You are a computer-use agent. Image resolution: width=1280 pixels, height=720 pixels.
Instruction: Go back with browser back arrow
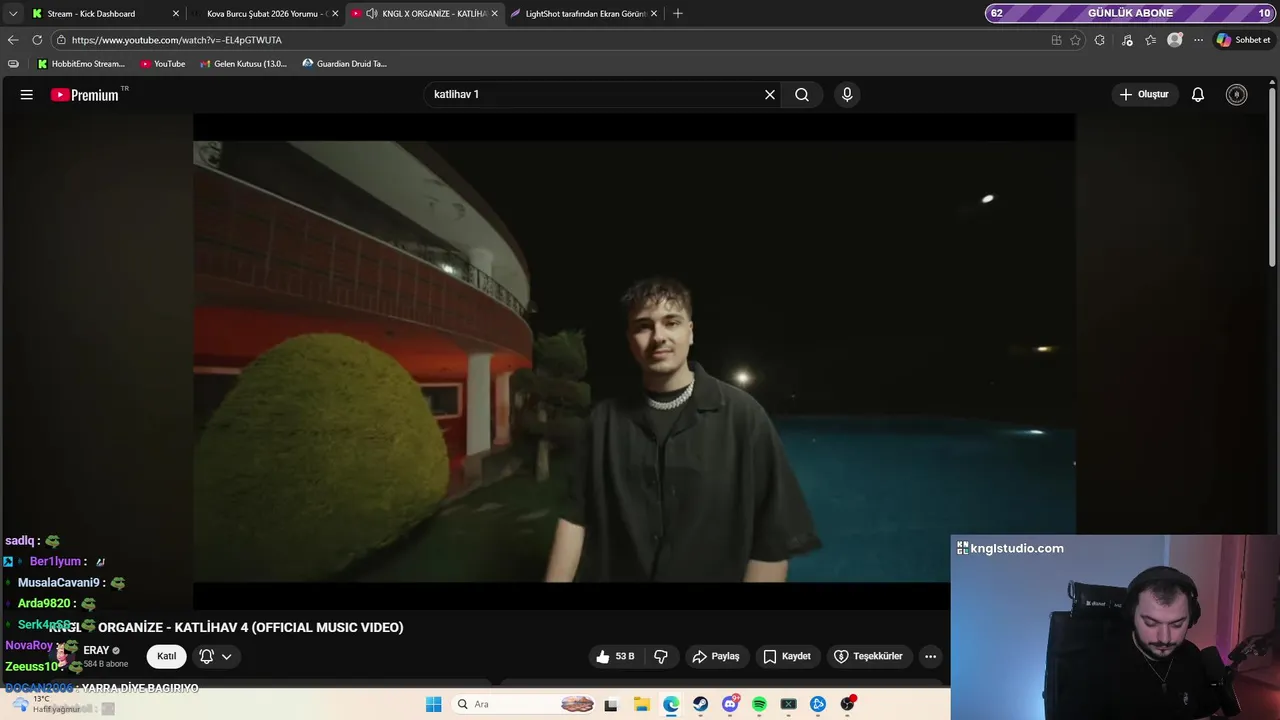pyautogui.click(x=13, y=40)
